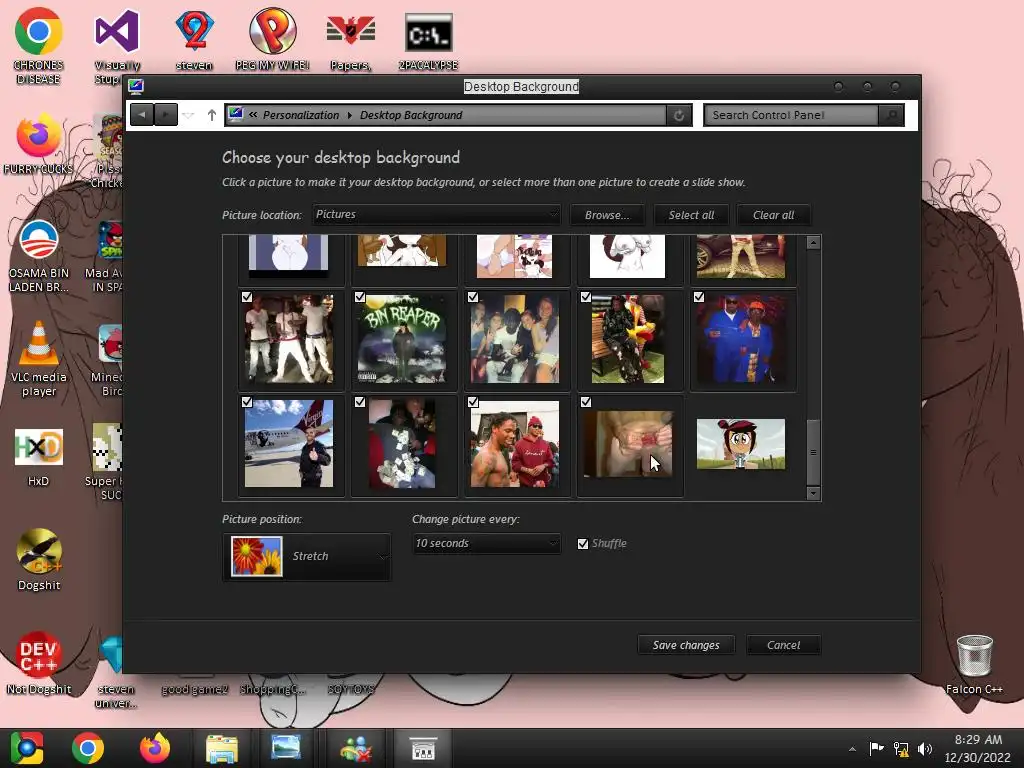The height and width of the screenshot is (768, 1024).
Task: Open the recent pages dropdown arrow
Action: pos(189,116)
